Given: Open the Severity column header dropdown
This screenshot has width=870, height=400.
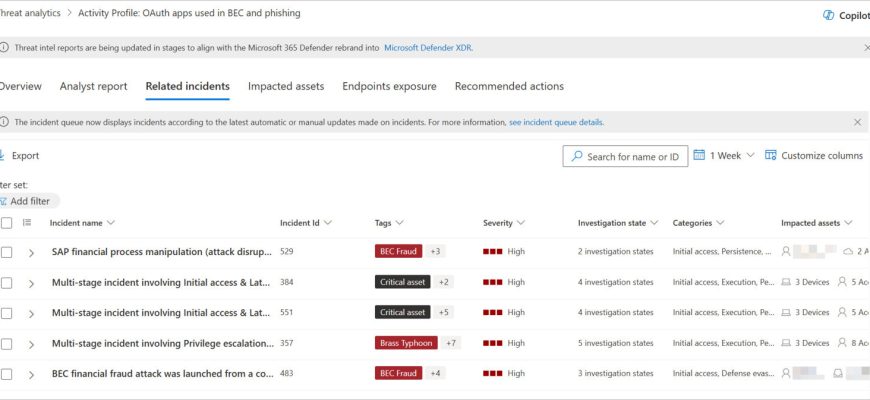Looking at the screenshot, I should pos(504,223).
